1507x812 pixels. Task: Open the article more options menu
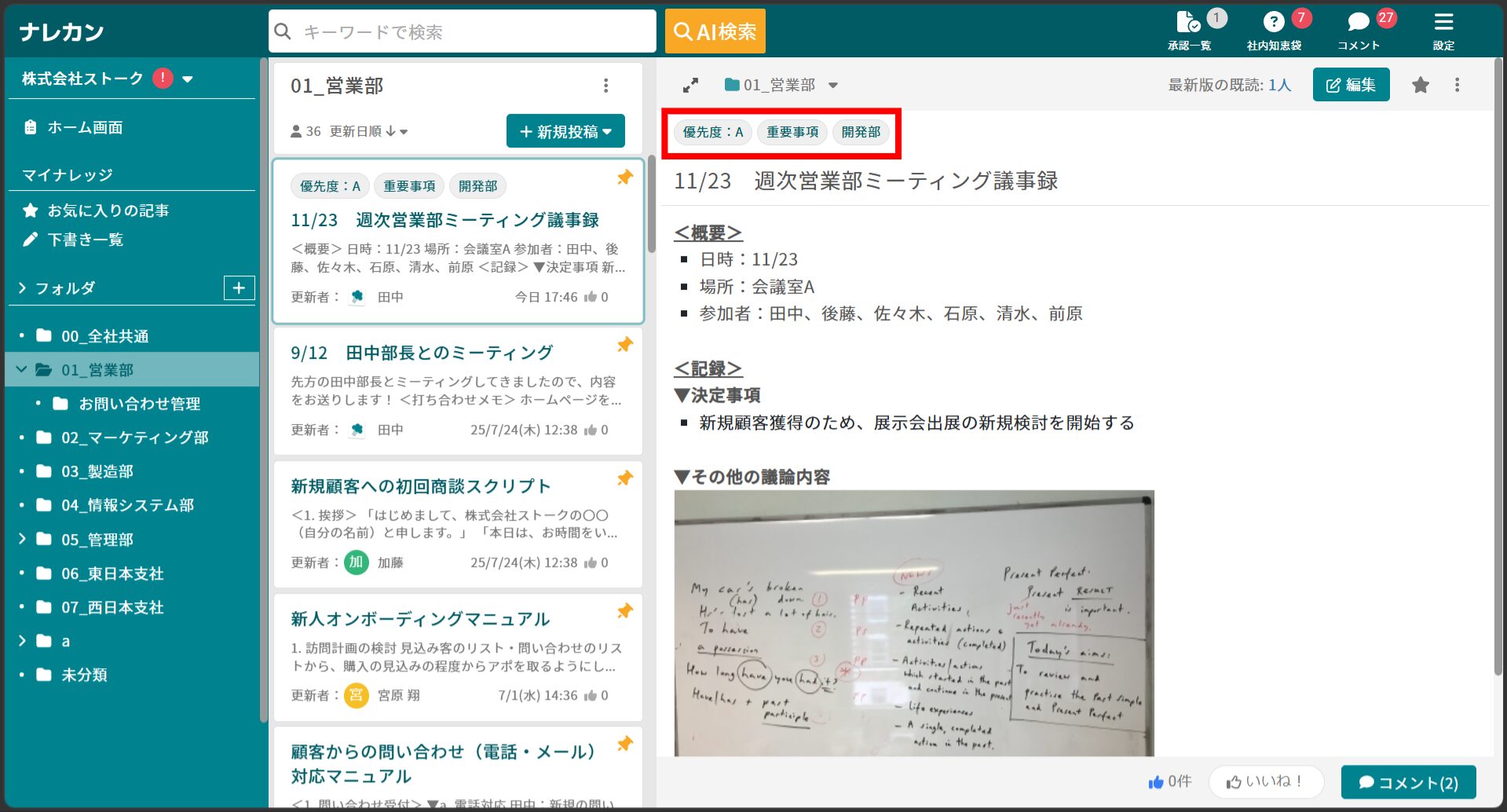click(1457, 85)
